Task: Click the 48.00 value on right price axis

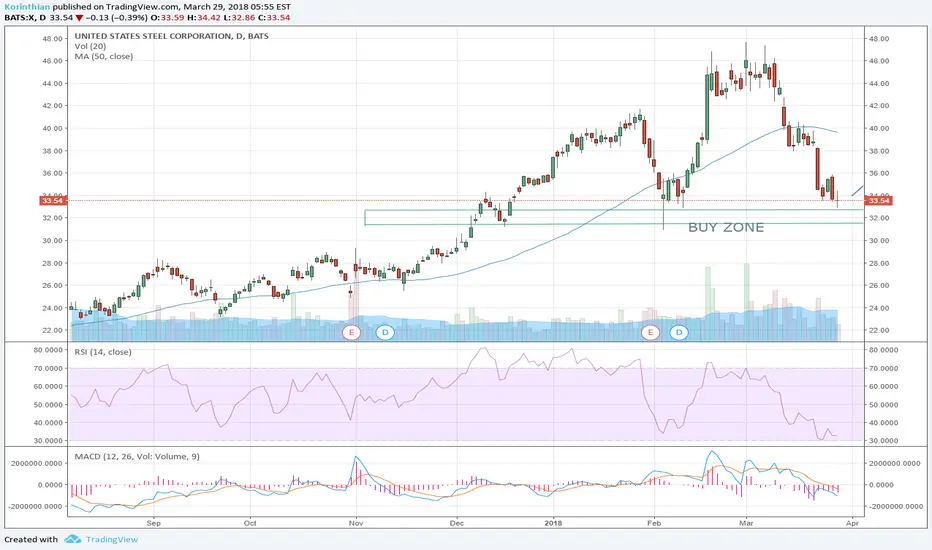Action: coord(879,39)
